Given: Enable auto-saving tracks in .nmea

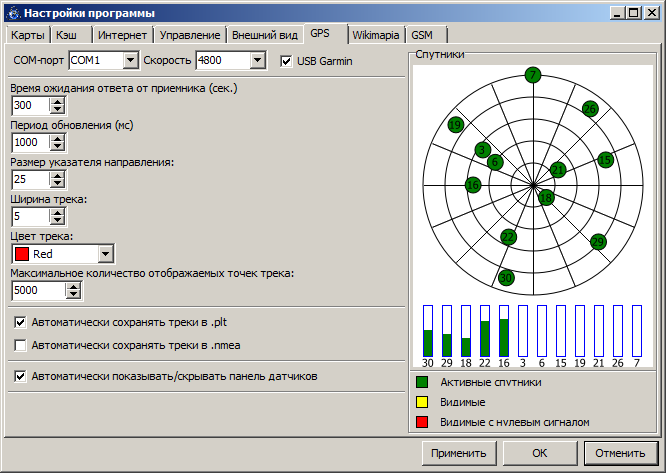Looking at the screenshot, I should (x=21, y=345).
